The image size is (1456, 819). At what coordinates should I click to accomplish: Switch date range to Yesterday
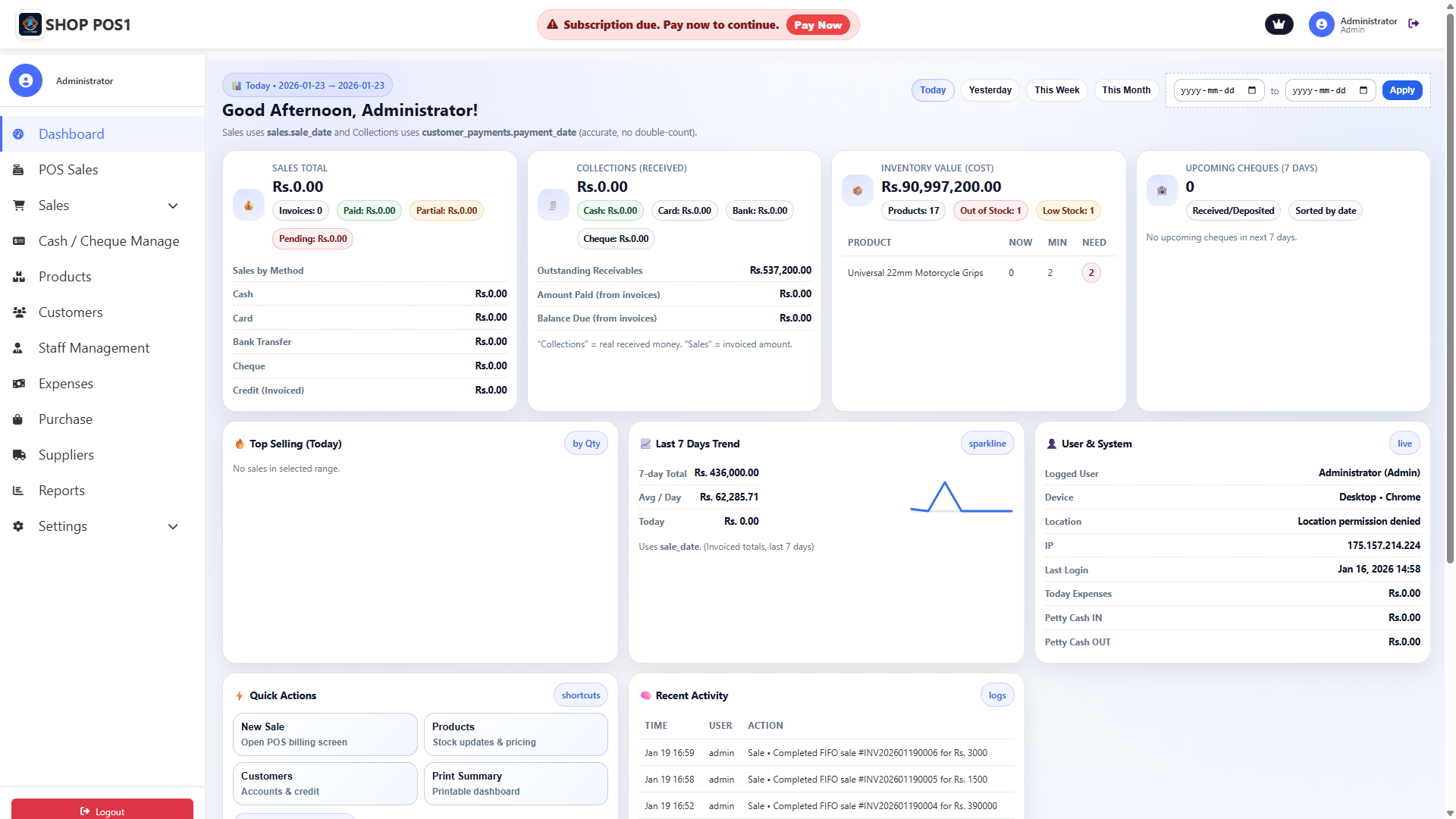coord(990,90)
